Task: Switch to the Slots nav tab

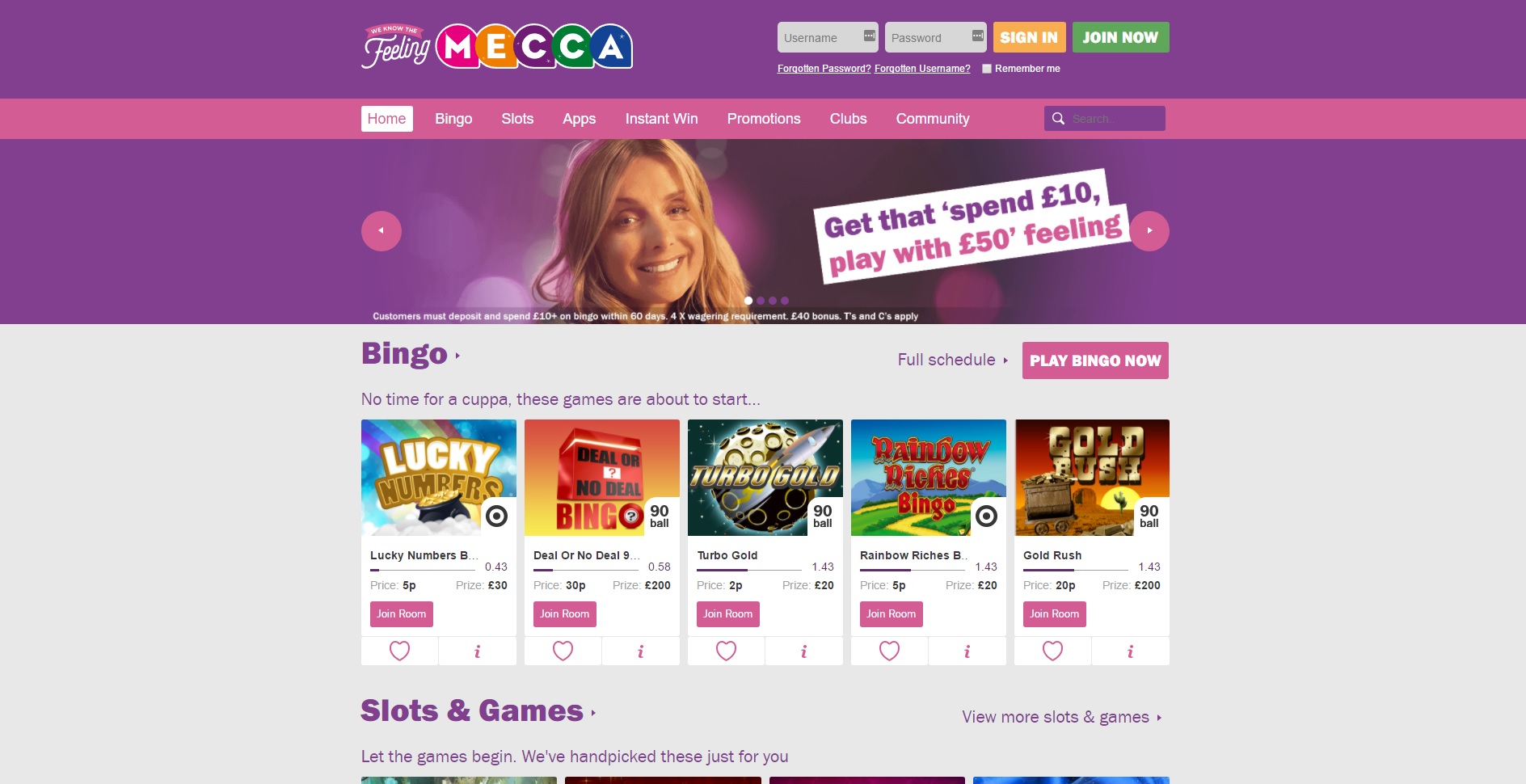Action: (517, 119)
